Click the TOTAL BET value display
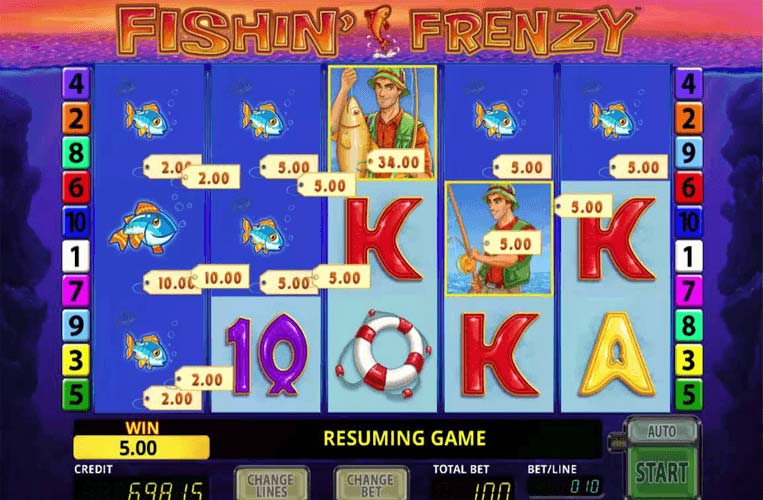The image size is (763, 500). click(x=472, y=489)
